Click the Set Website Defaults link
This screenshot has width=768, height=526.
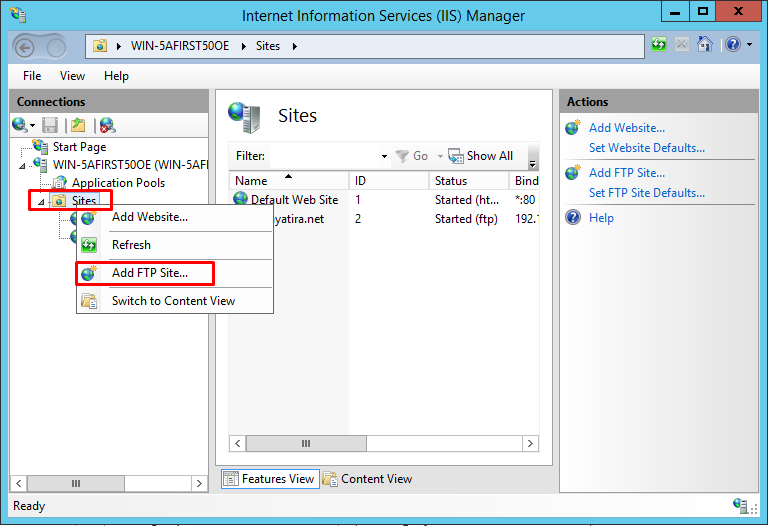pos(646,148)
